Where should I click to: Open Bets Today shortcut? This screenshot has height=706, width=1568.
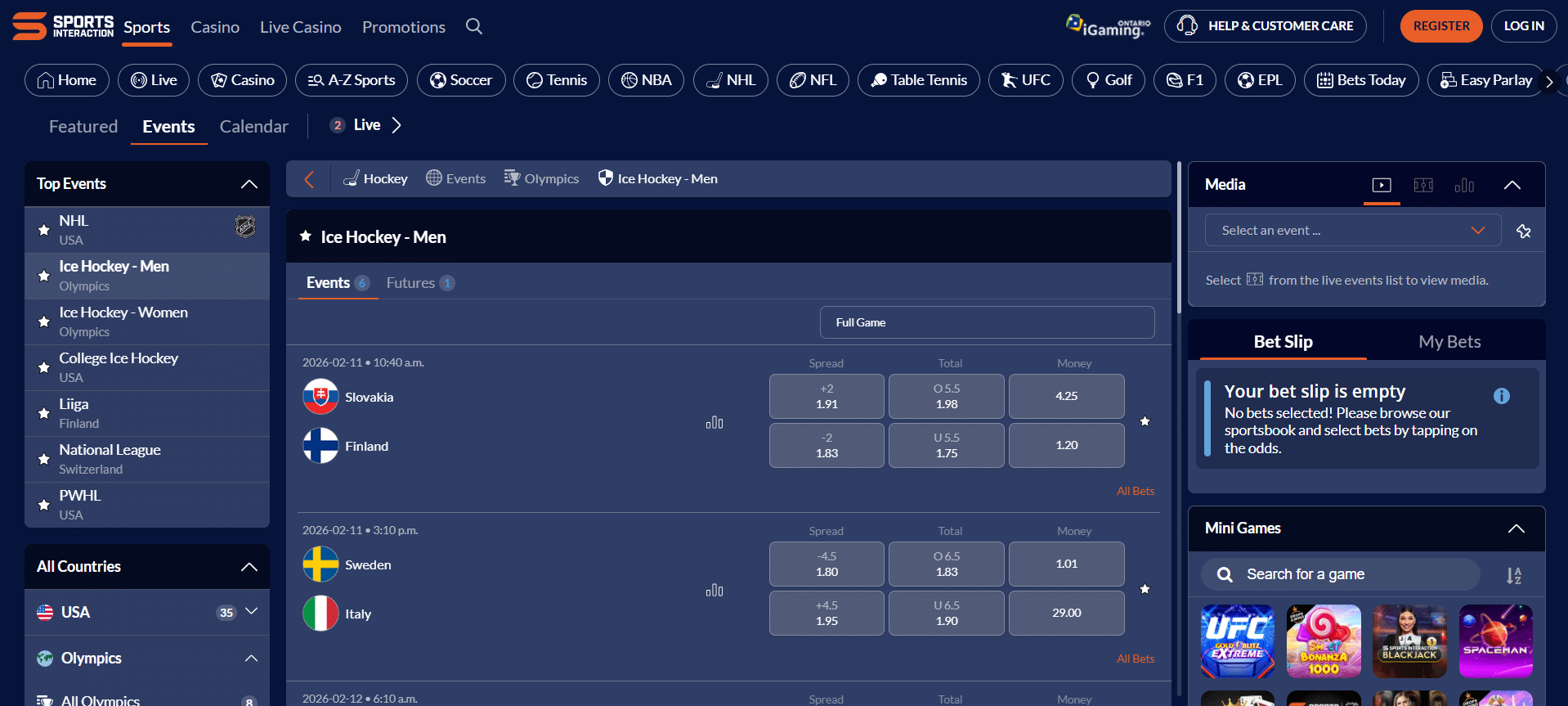(1361, 80)
